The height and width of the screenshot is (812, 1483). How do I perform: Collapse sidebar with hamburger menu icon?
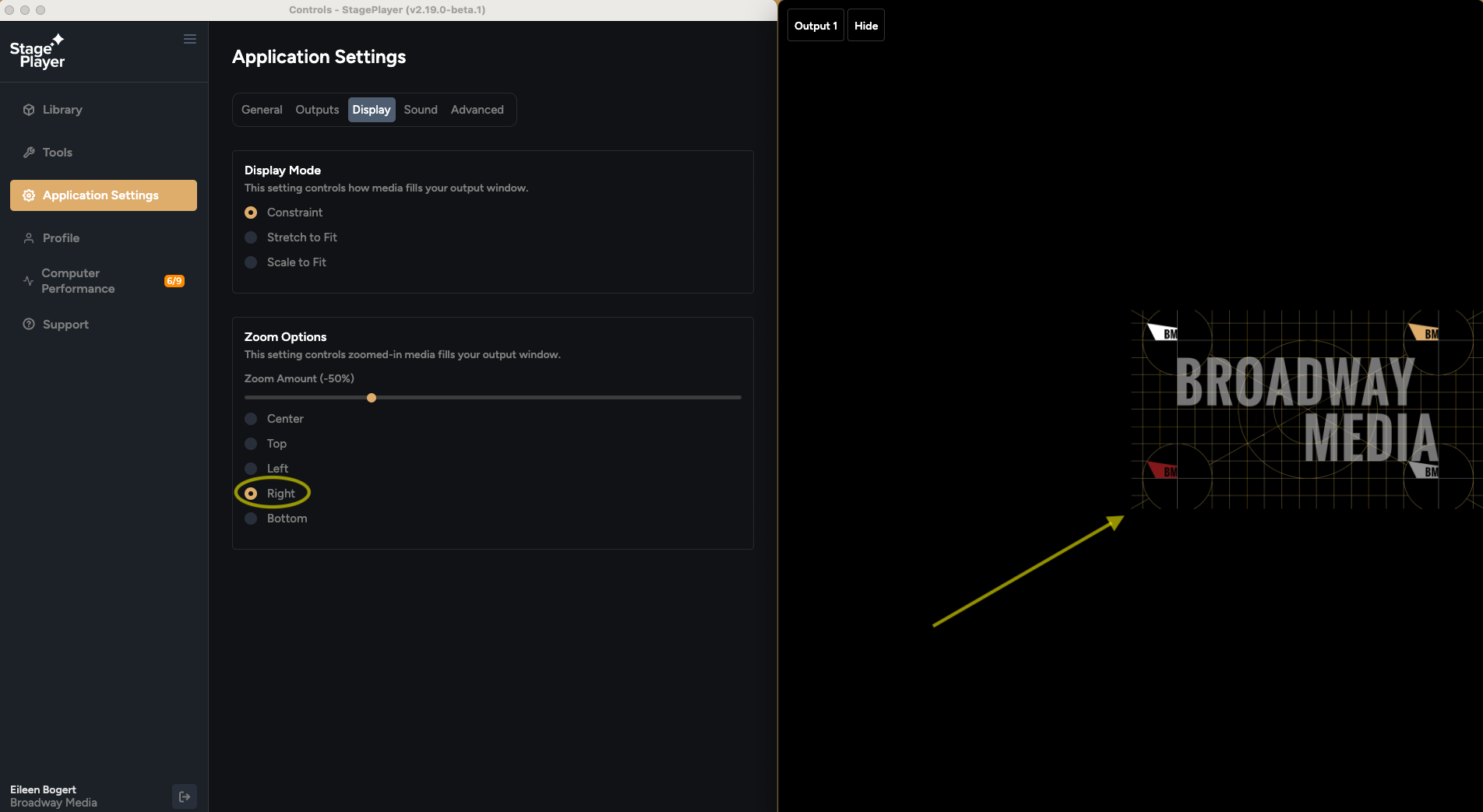pyautogui.click(x=190, y=39)
